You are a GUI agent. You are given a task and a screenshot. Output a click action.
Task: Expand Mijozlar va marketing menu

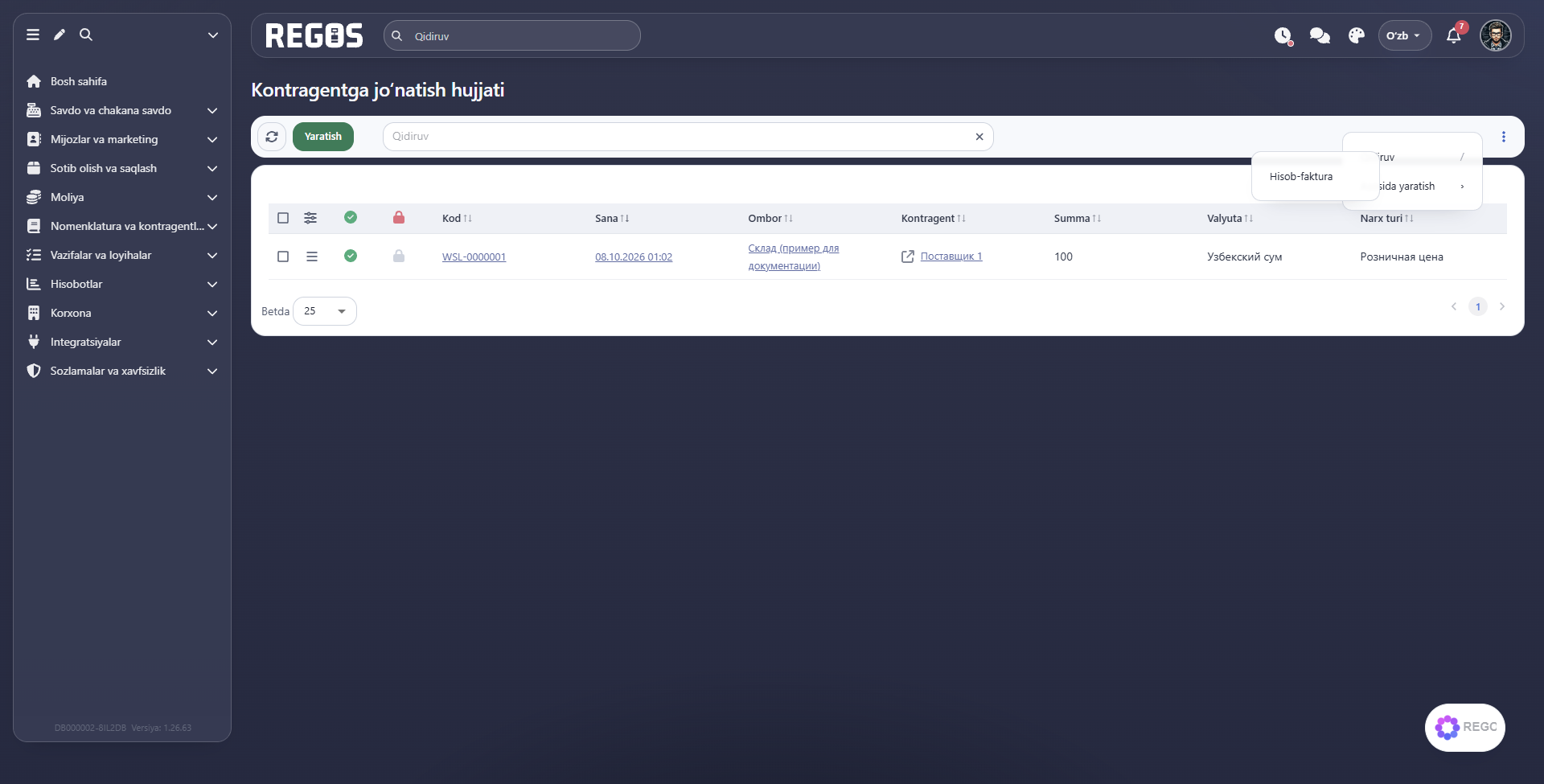point(122,139)
